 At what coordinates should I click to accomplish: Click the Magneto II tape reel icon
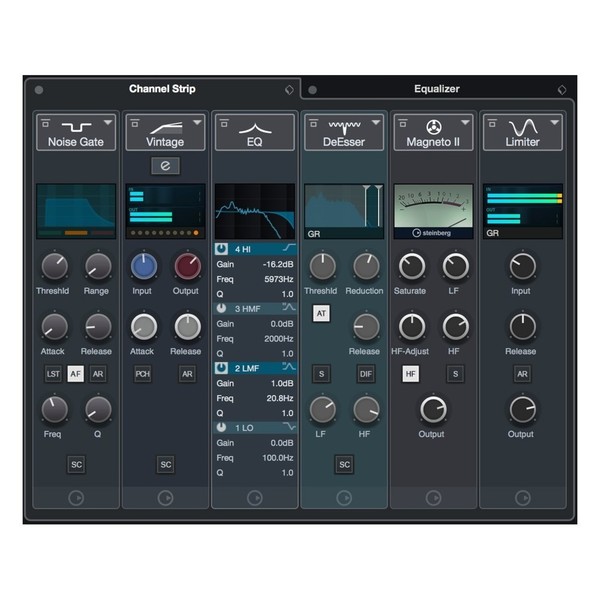(434, 127)
